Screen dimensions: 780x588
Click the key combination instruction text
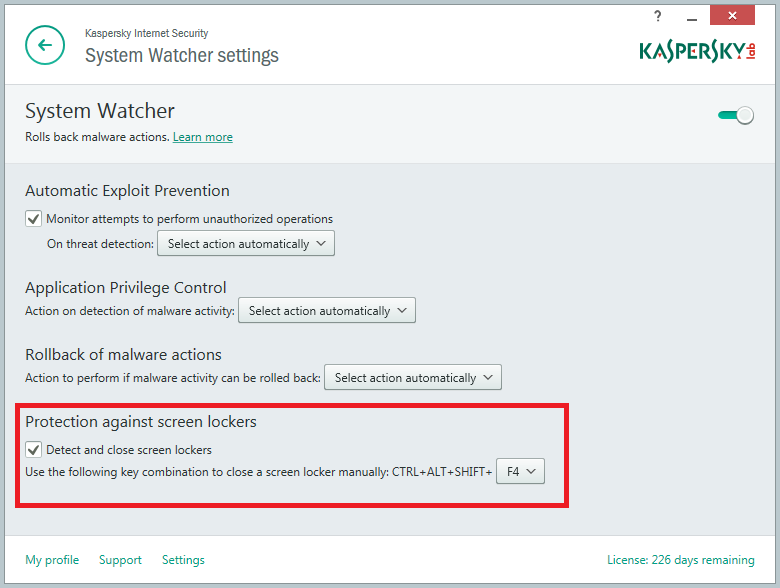pyautogui.click(x=259, y=472)
